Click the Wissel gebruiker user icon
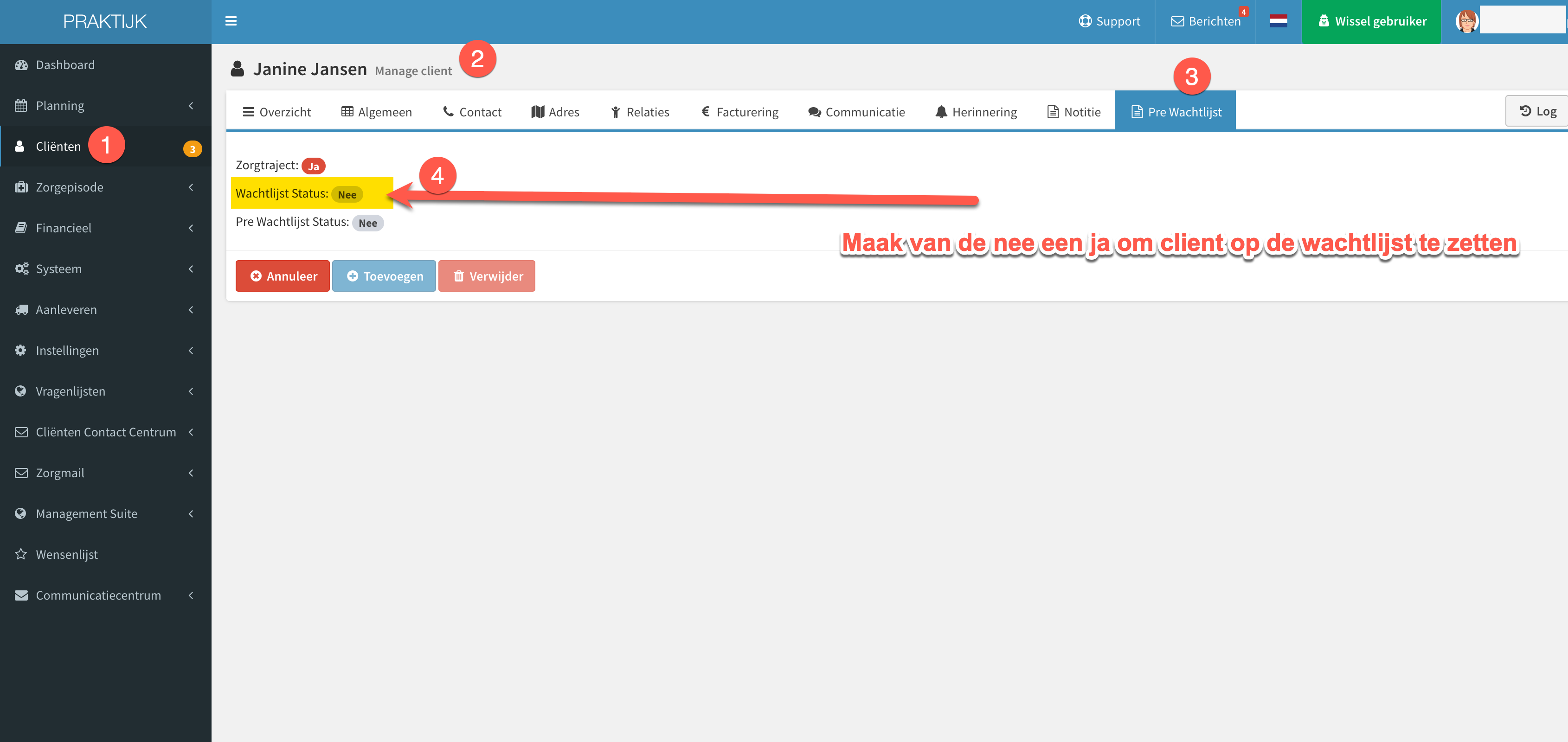The image size is (1568, 742). point(1324,21)
